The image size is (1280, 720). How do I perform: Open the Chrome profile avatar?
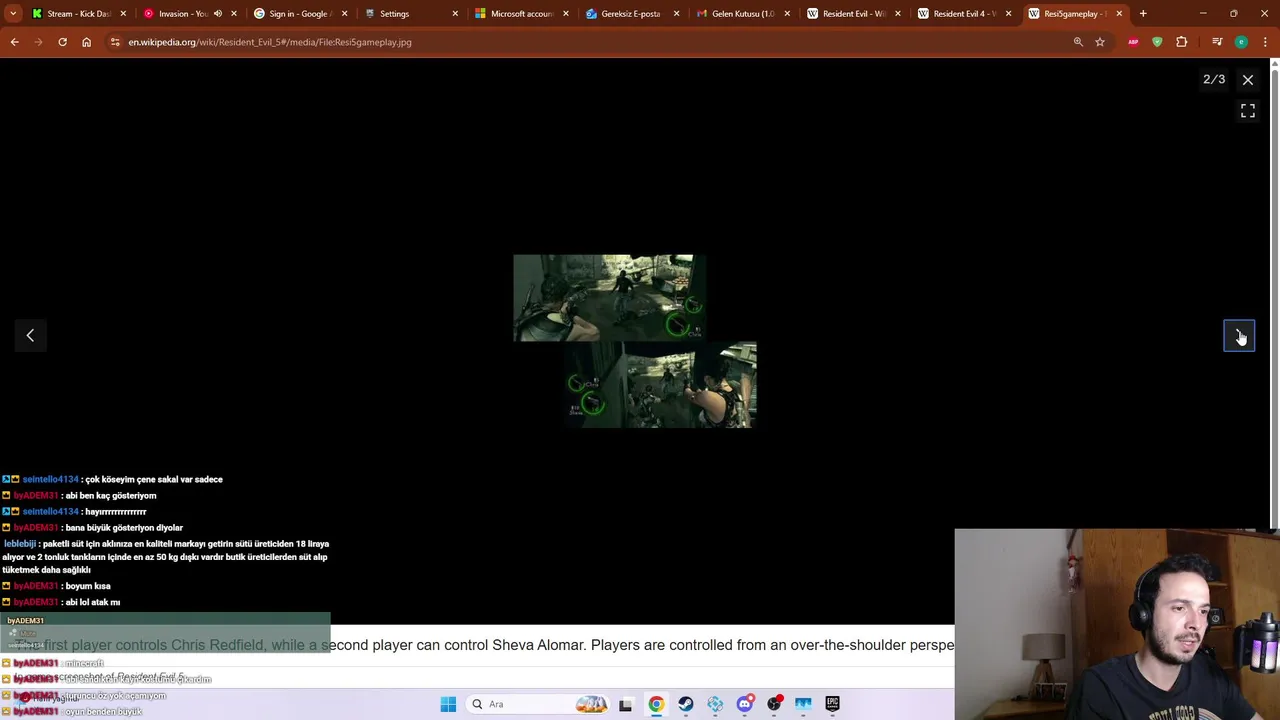(x=1241, y=42)
